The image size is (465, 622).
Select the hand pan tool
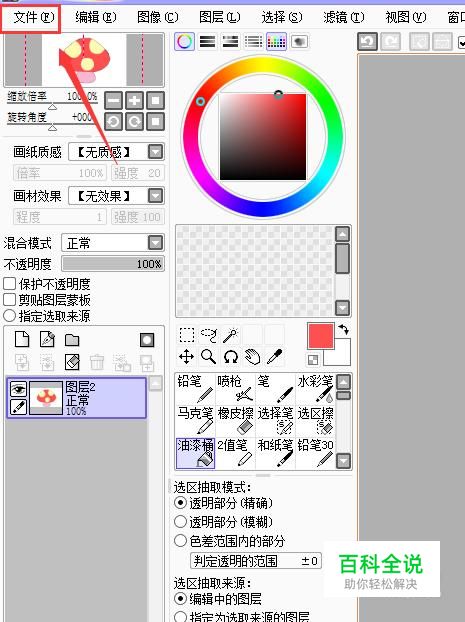click(x=253, y=357)
